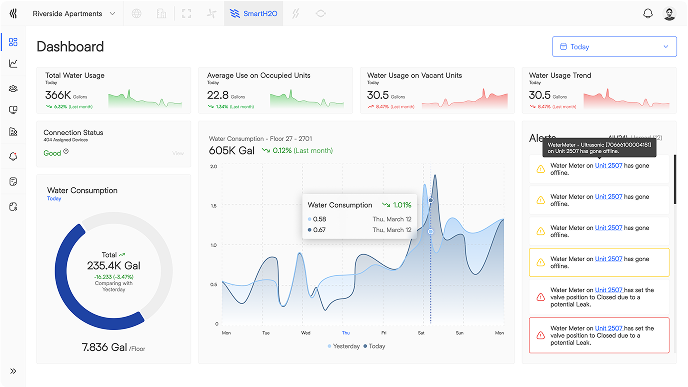Open alerts bell icon in sidebar
The image size is (688, 387).
click(x=13, y=156)
